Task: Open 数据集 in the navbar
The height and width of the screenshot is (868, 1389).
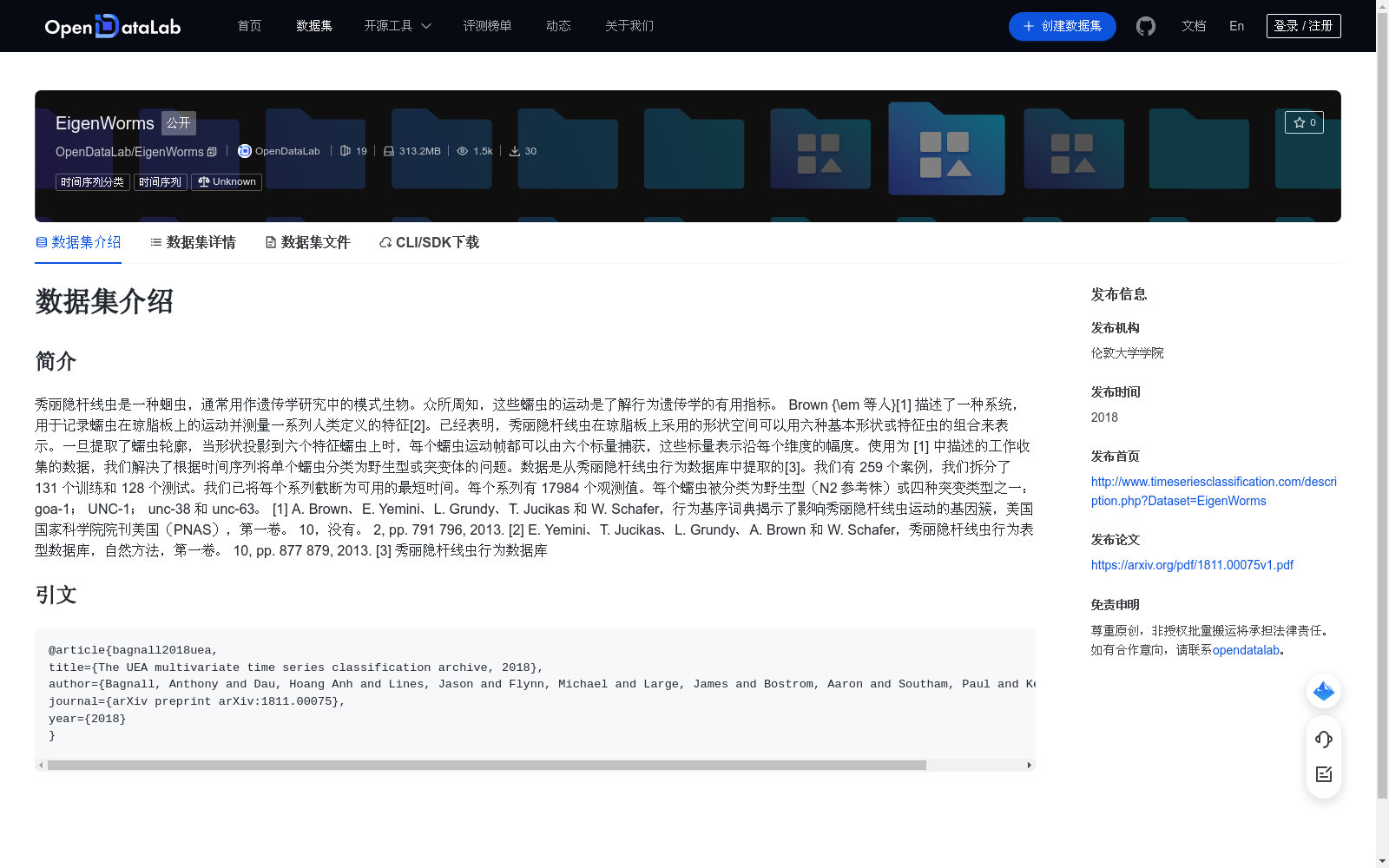Action: coord(314,26)
